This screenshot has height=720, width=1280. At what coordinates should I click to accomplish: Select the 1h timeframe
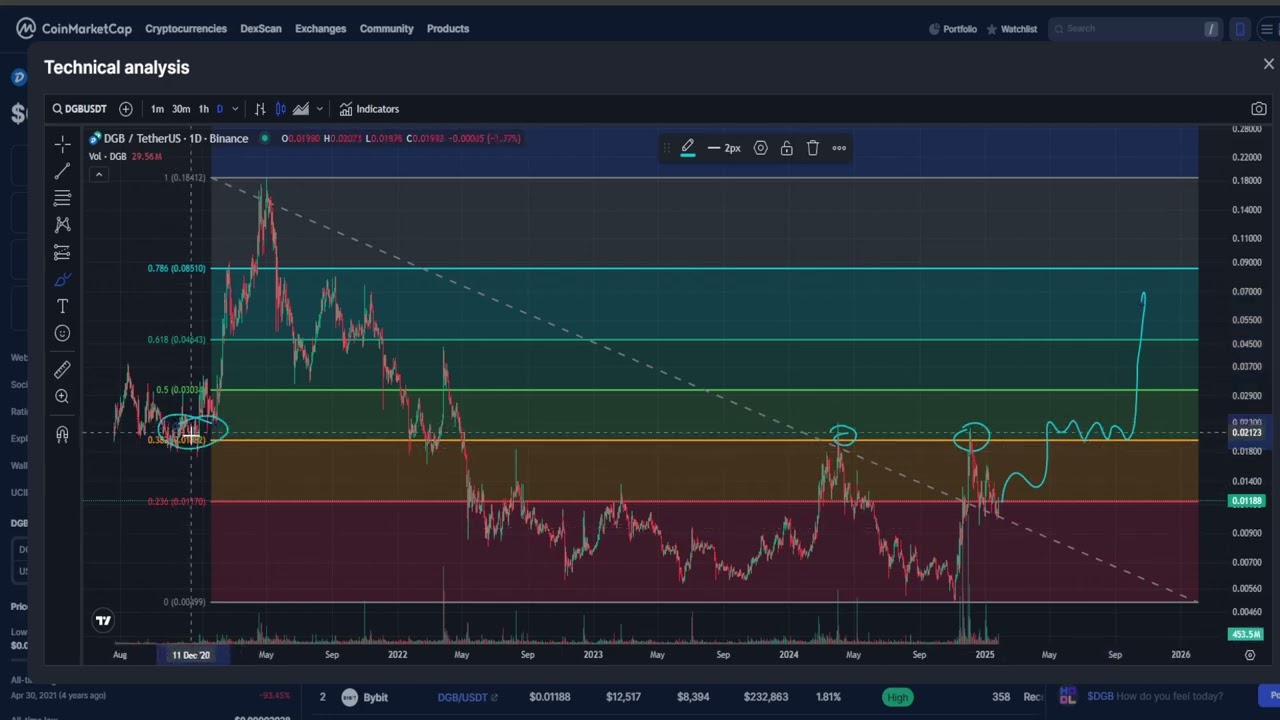(204, 109)
